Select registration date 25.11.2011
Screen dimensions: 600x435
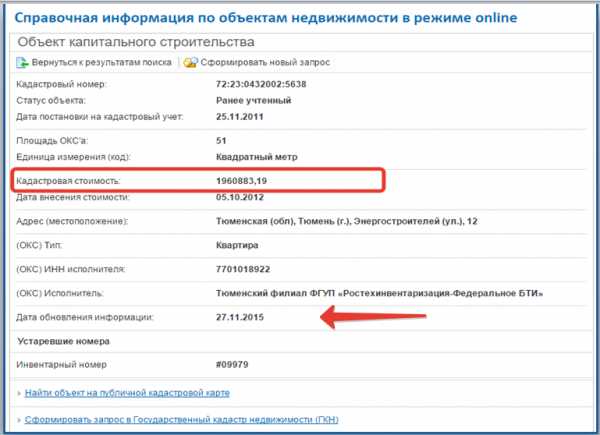coord(240,117)
